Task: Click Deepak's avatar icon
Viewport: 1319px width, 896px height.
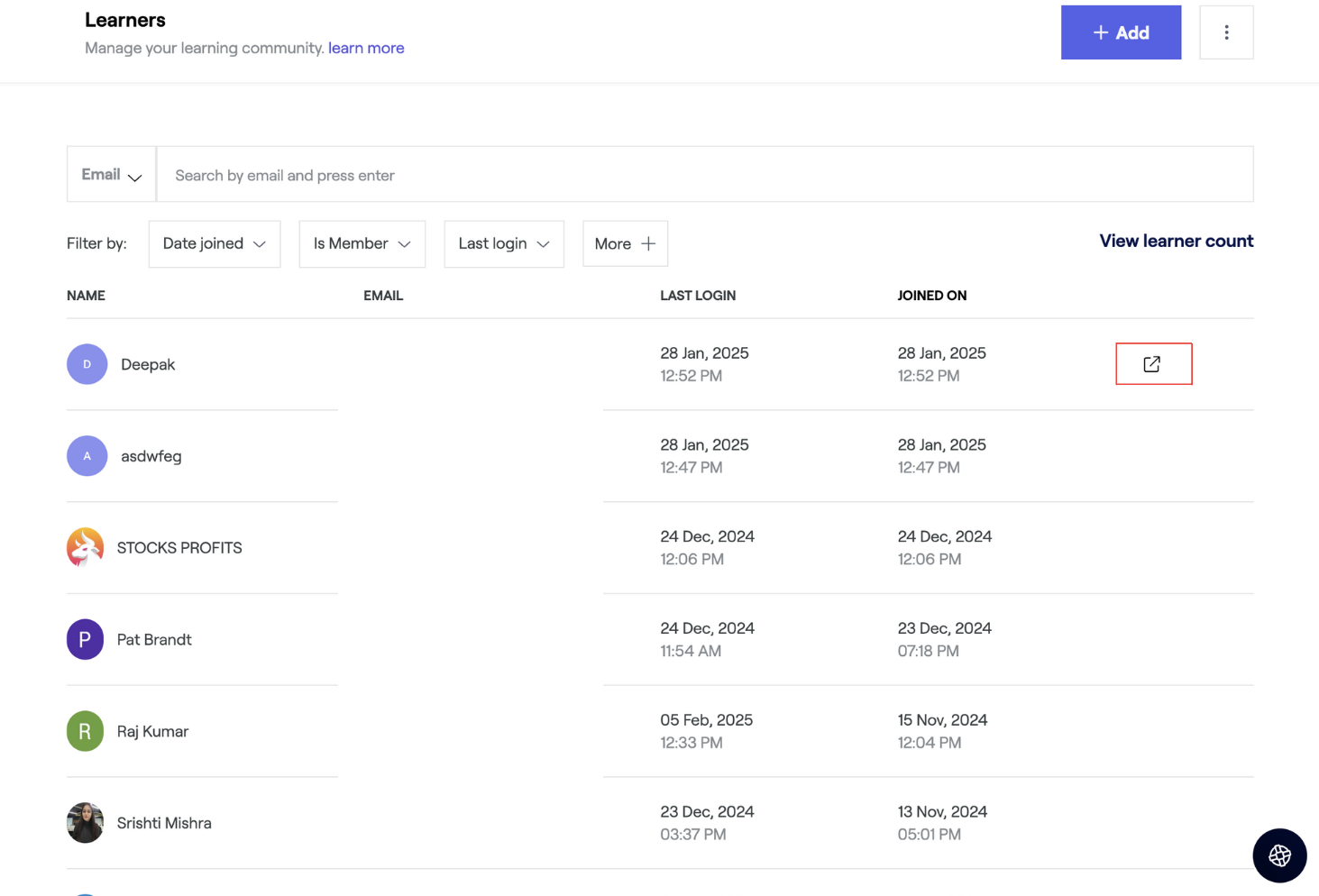Action: [87, 364]
